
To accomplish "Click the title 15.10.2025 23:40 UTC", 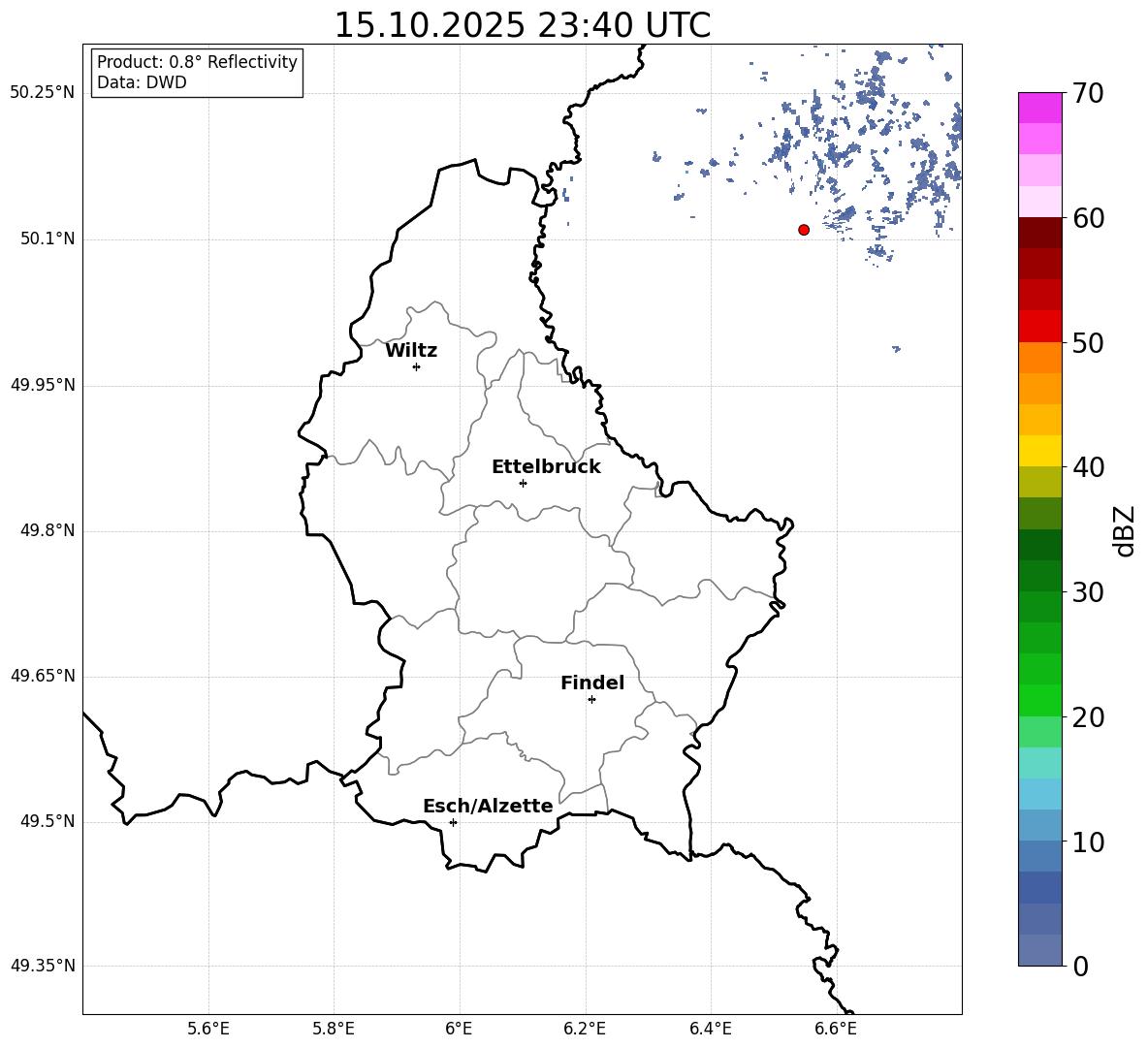I will coord(523,25).
